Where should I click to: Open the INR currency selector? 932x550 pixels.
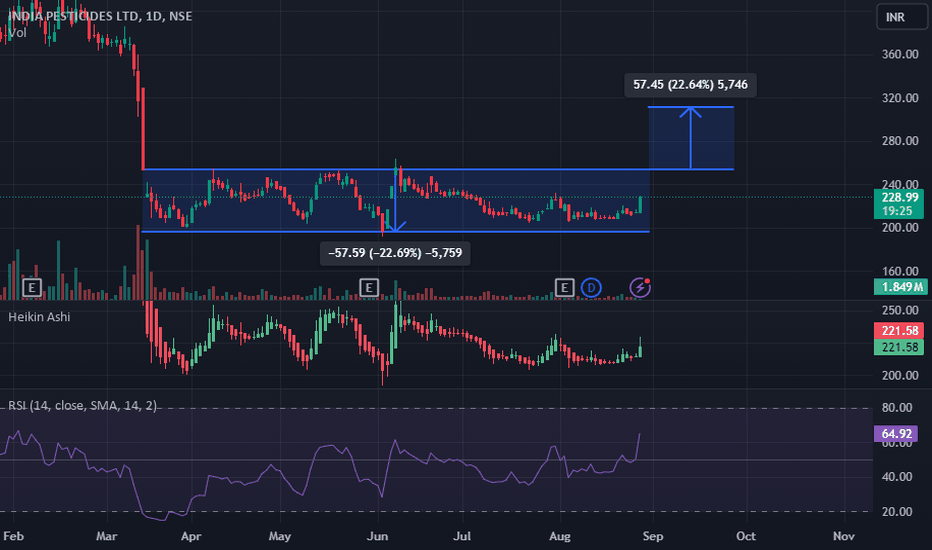[901, 17]
